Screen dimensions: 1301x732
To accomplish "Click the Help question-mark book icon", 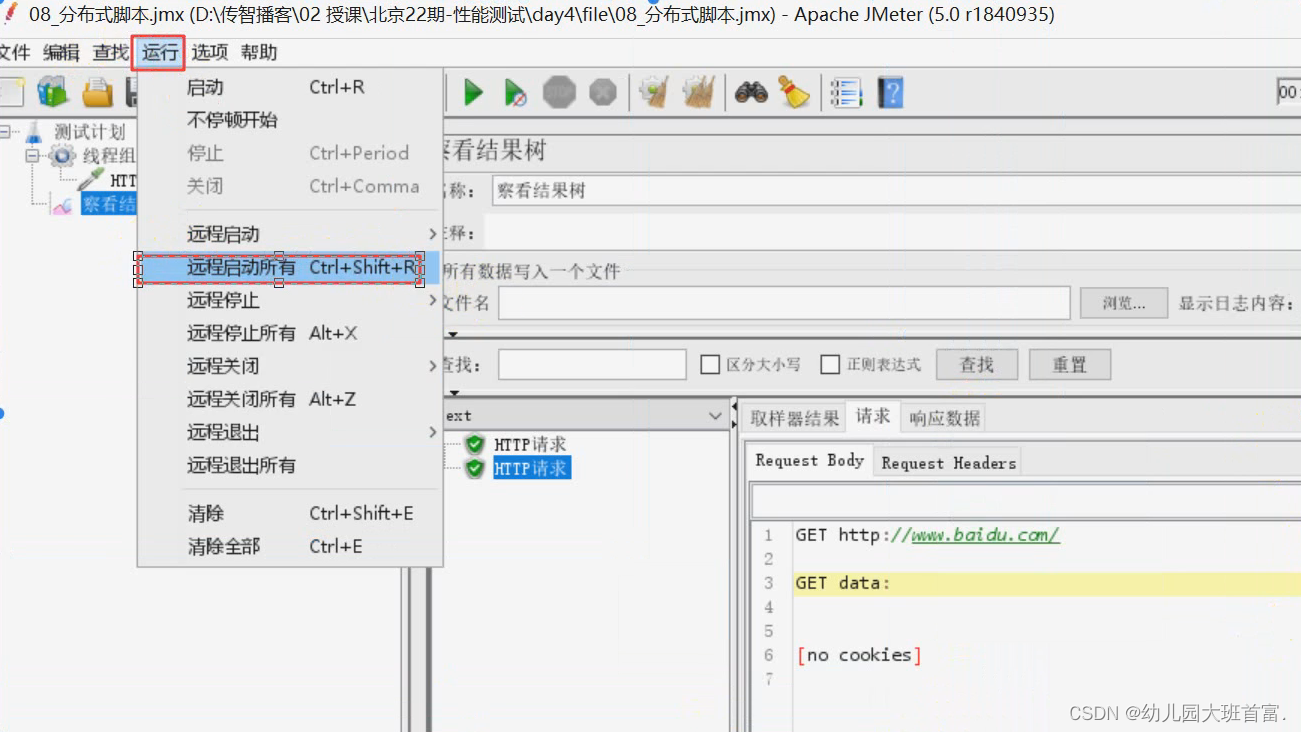I will click(890, 93).
